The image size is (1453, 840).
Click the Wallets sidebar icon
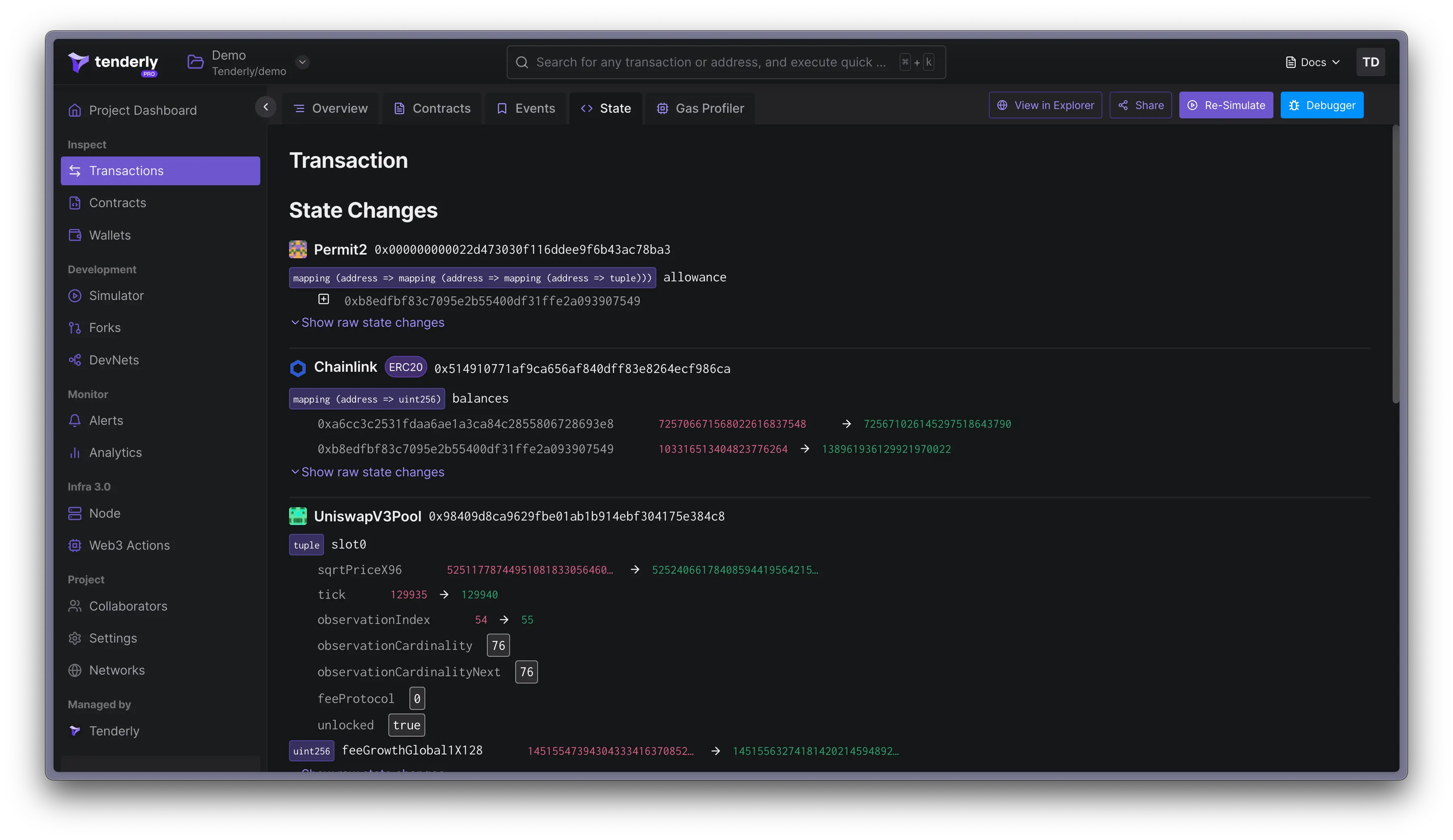[x=75, y=235]
